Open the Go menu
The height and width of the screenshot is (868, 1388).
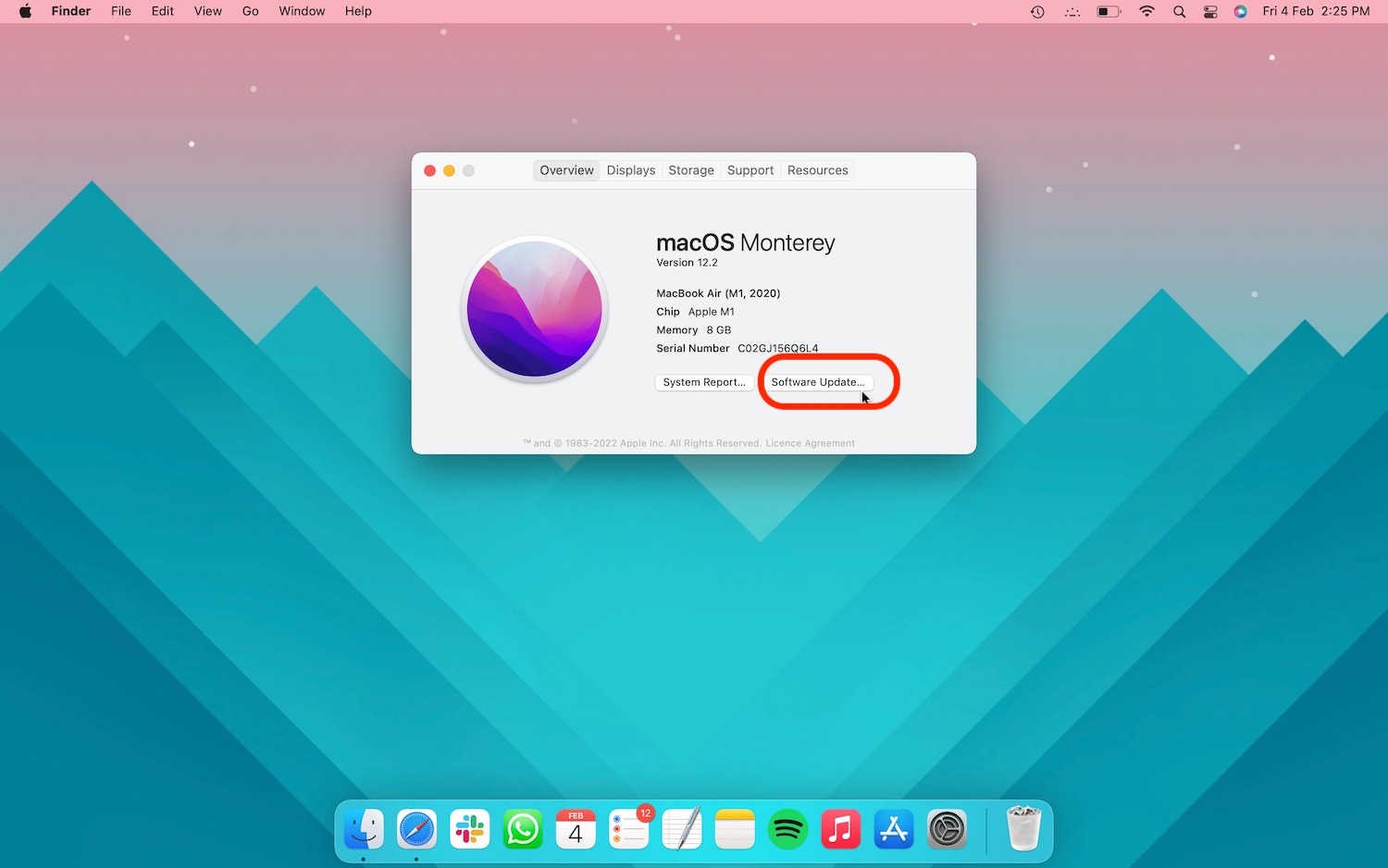click(251, 11)
